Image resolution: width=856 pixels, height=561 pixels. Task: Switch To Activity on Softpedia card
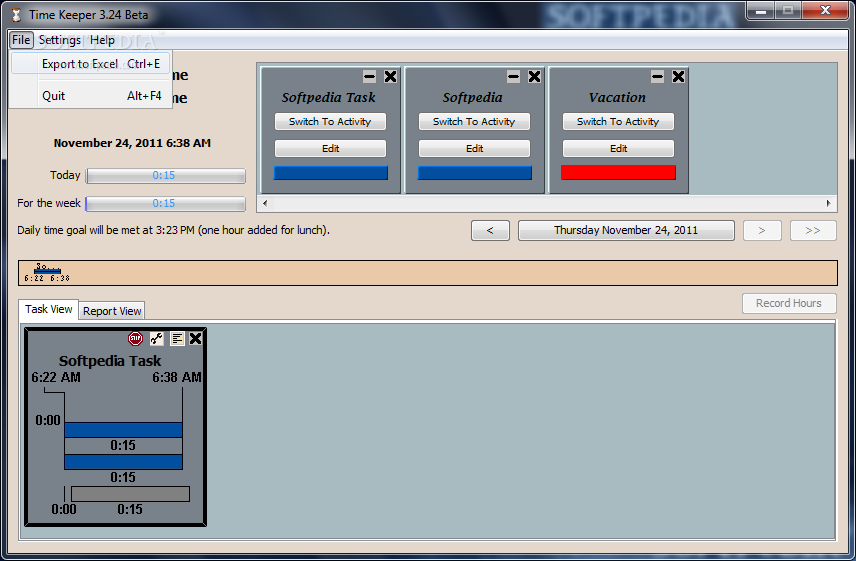click(x=474, y=122)
